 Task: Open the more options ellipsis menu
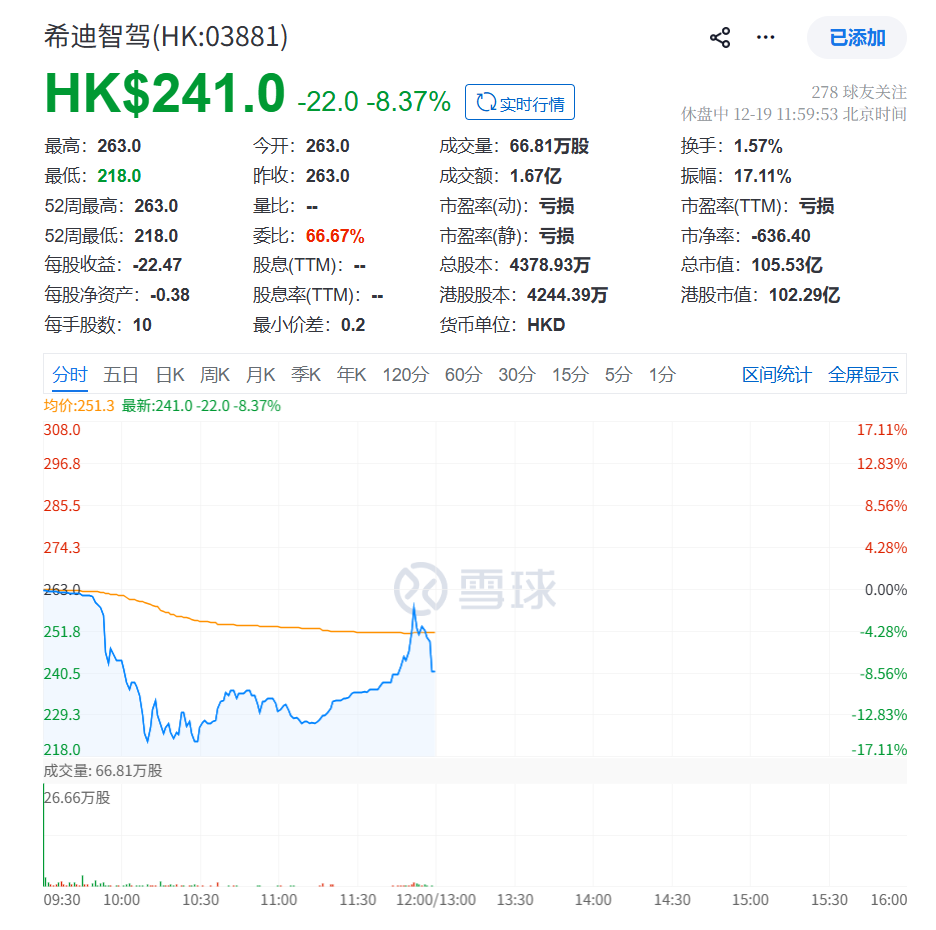(x=765, y=37)
